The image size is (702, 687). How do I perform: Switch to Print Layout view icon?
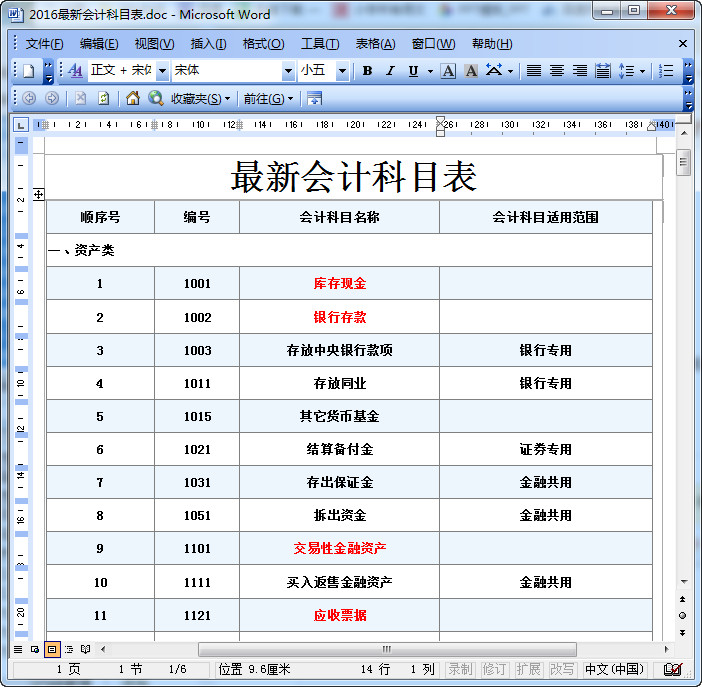pyautogui.click(x=52, y=649)
